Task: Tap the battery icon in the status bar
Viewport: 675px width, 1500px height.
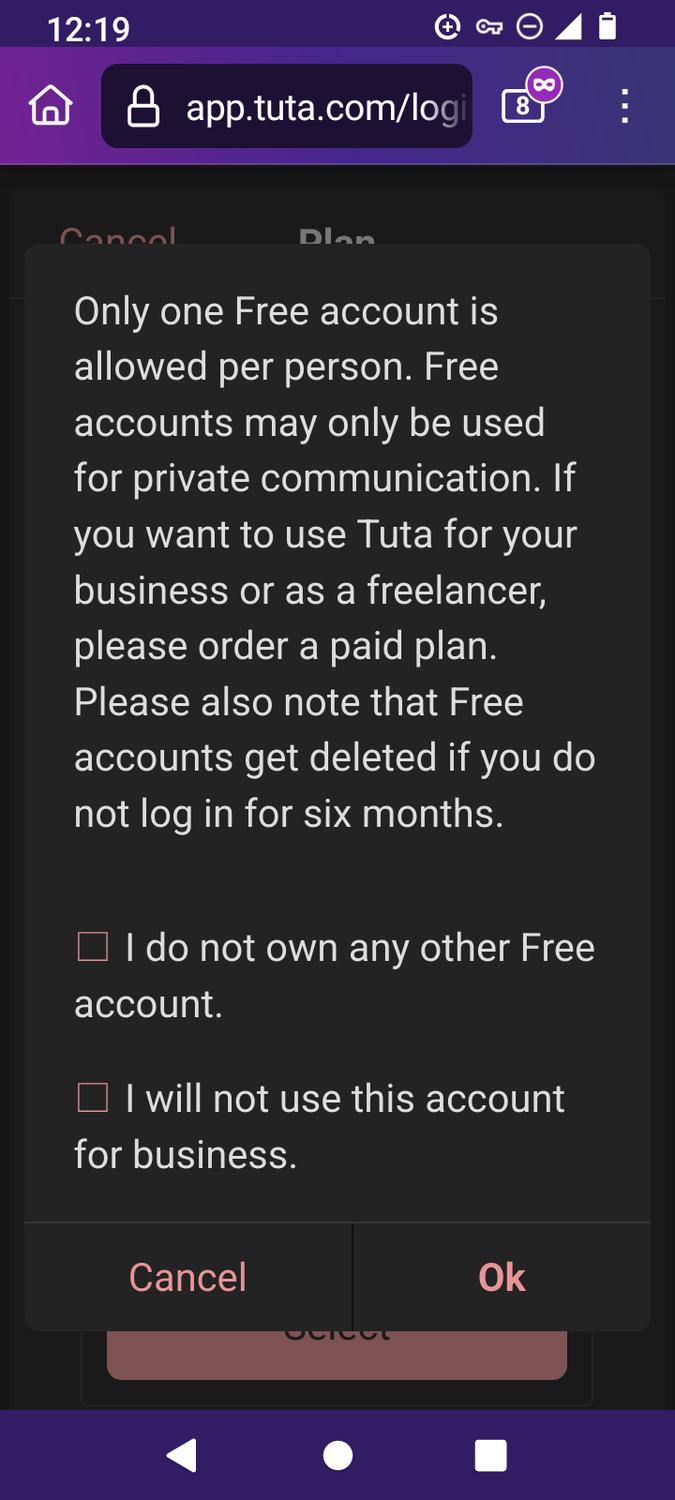Action: [608, 28]
